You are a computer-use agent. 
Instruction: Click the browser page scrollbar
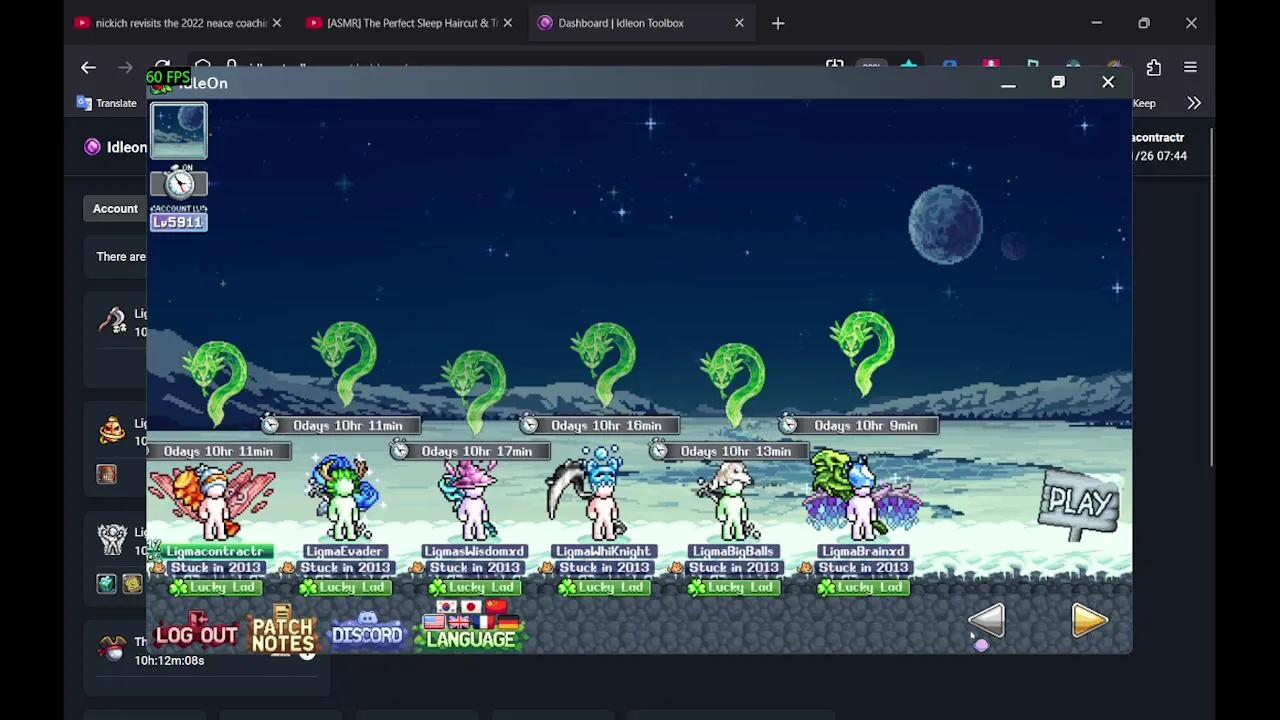coord(1211,296)
